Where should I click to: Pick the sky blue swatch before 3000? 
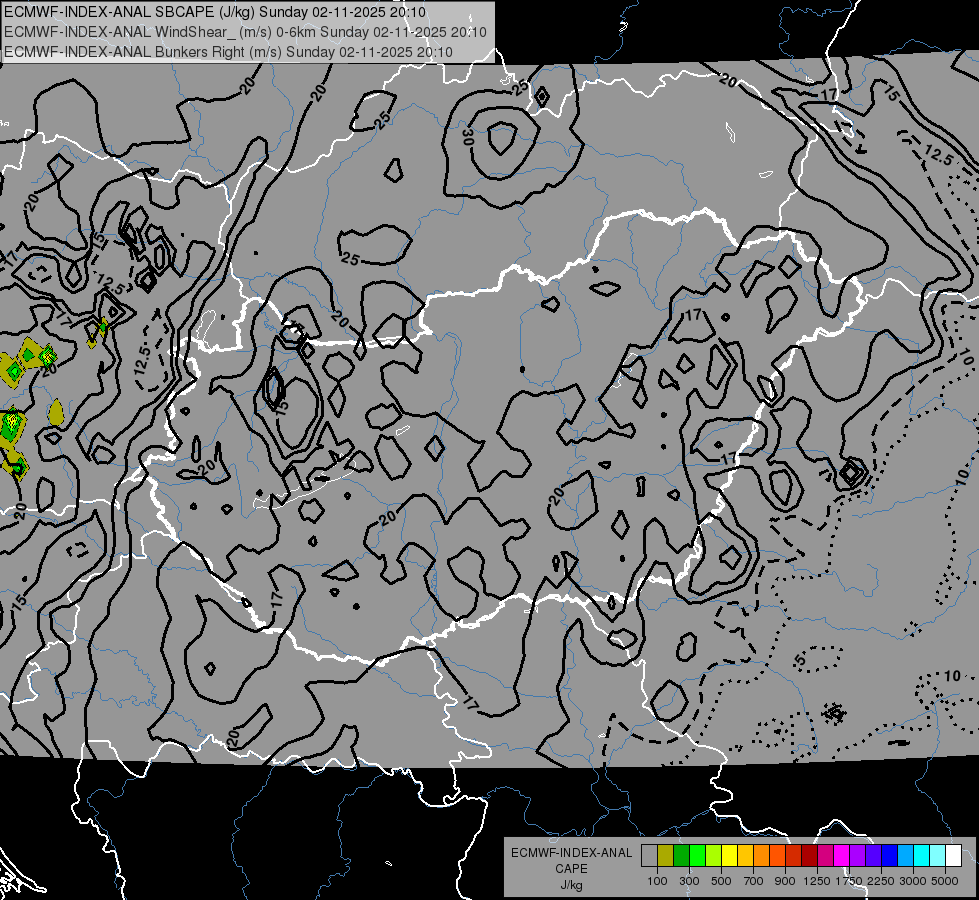pyautogui.click(x=905, y=856)
